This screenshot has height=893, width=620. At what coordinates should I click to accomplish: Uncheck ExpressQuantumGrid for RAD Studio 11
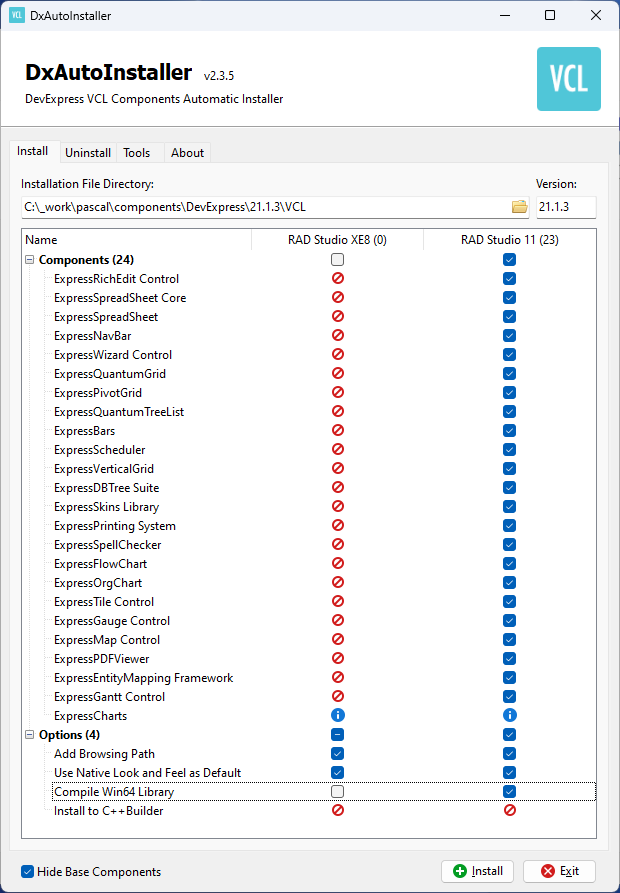click(x=510, y=374)
